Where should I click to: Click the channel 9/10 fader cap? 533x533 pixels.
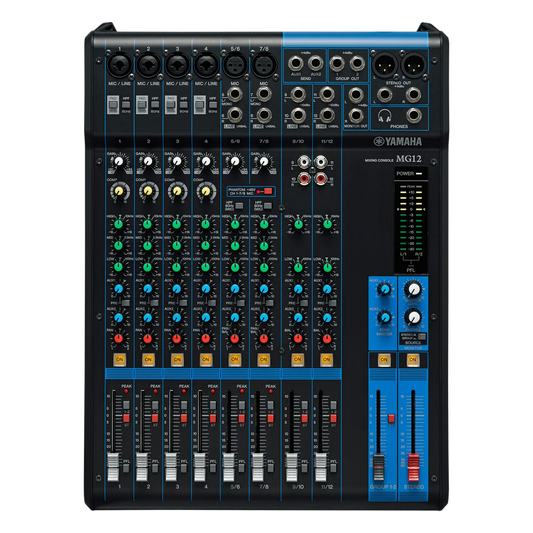click(292, 467)
